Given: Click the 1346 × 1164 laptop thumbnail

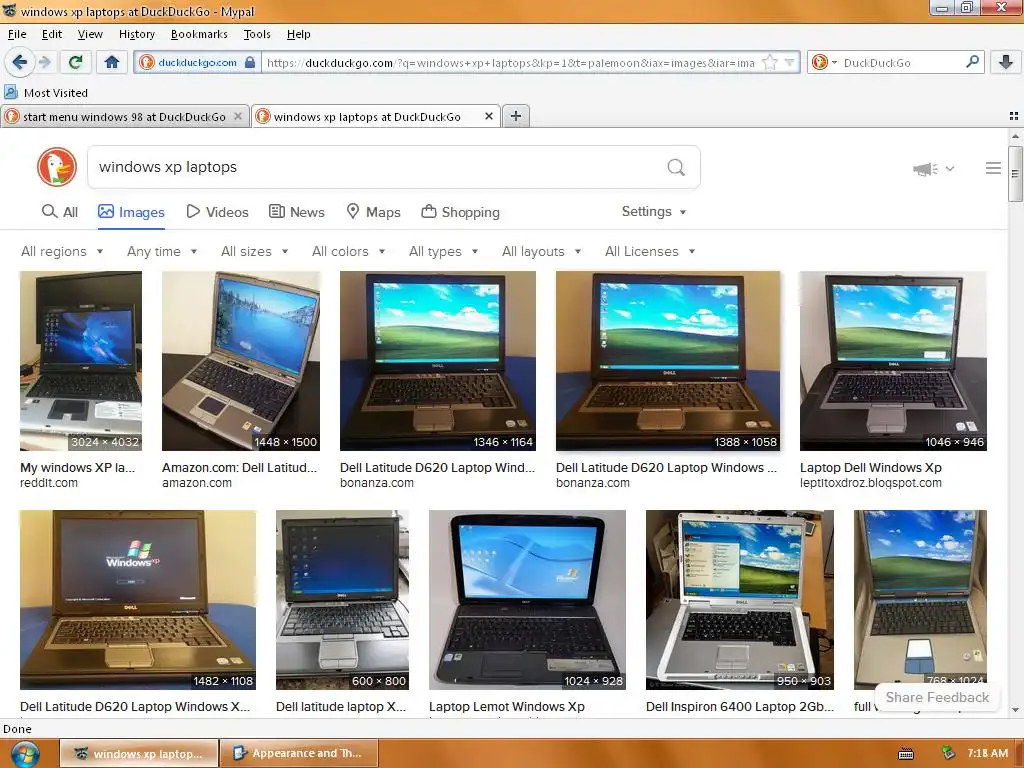Looking at the screenshot, I should 438,360.
